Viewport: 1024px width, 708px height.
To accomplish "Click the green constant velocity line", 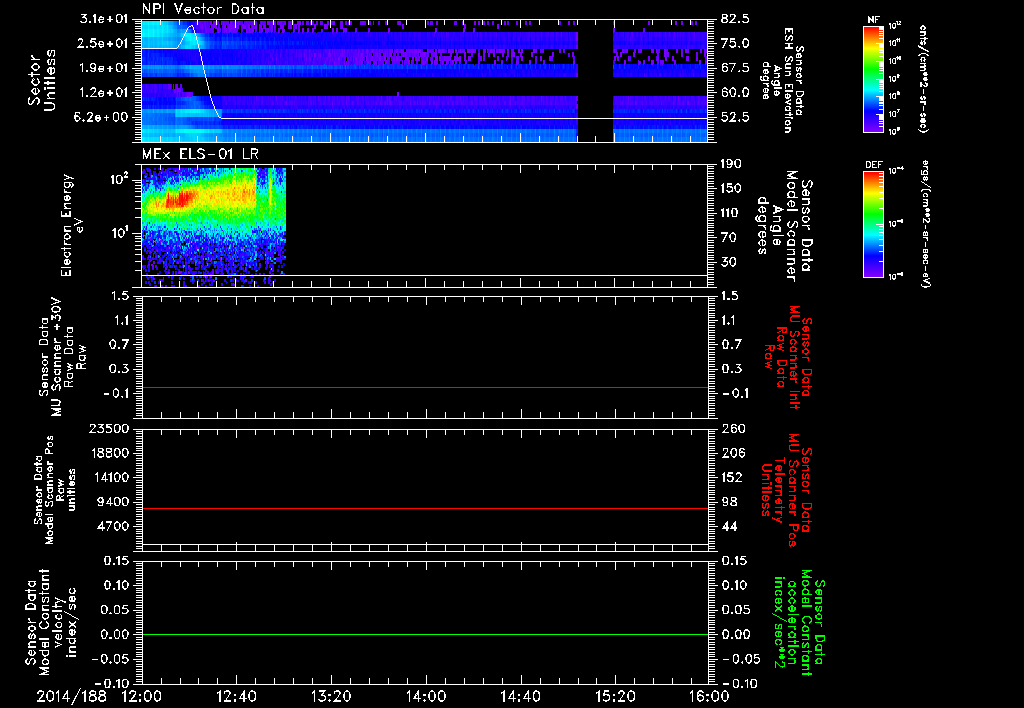I will tap(424, 634).
